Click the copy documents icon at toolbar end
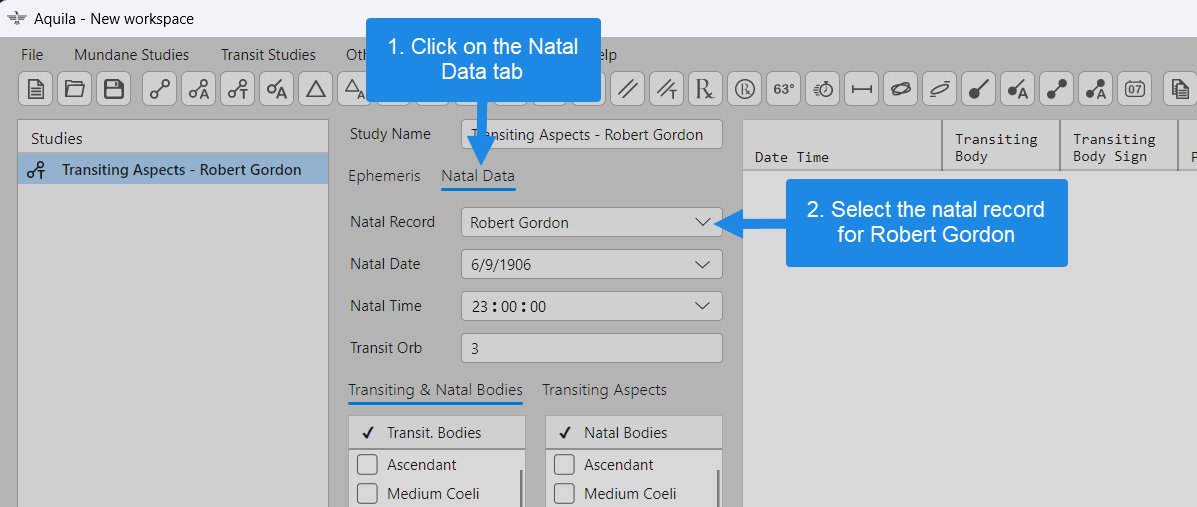The width and height of the screenshot is (1197, 507). pos(1179,89)
